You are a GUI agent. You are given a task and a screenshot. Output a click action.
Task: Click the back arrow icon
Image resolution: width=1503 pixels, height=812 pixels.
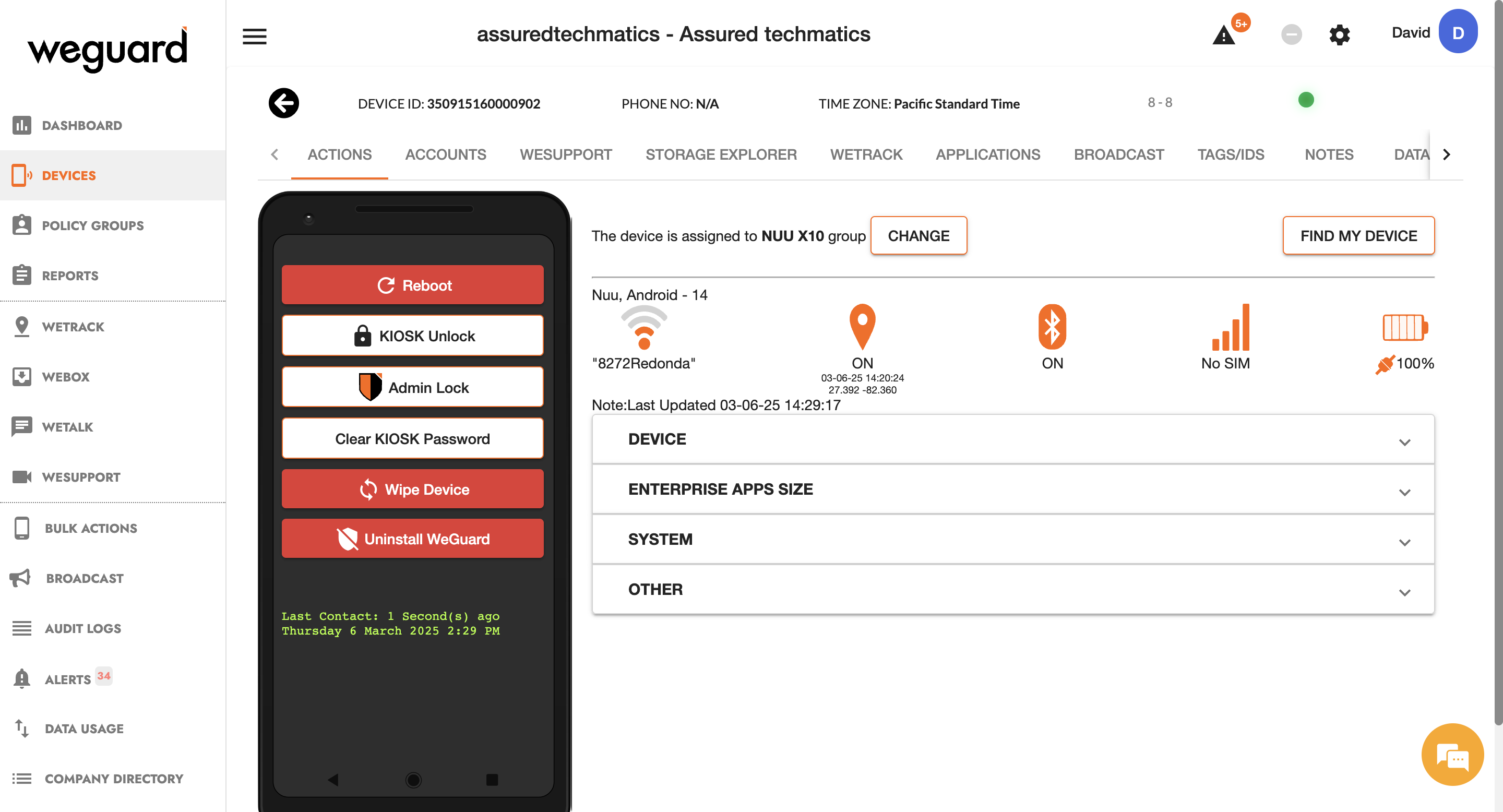coord(283,103)
